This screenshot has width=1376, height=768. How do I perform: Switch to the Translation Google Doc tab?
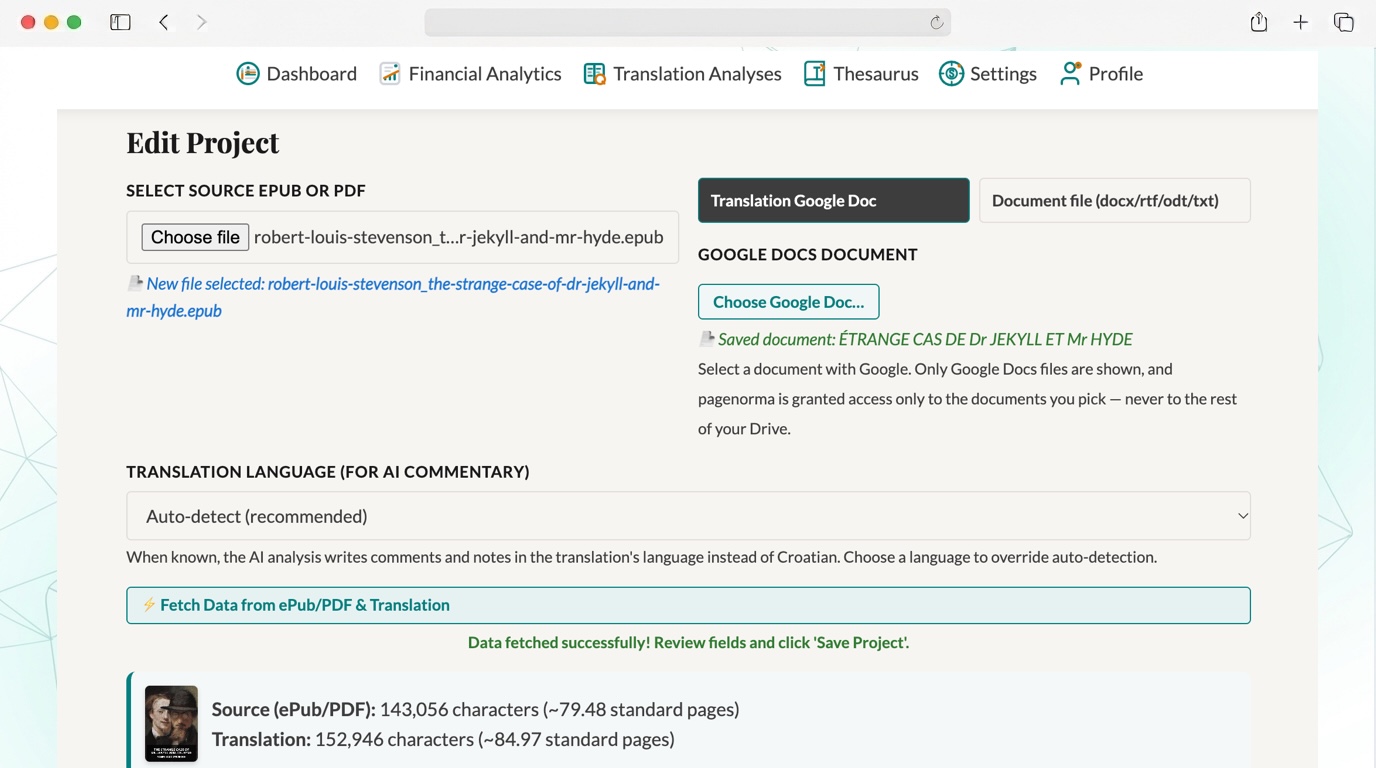(x=834, y=200)
